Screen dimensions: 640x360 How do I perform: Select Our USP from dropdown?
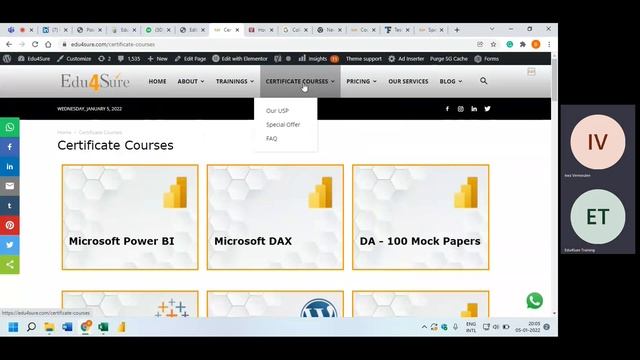click(277, 111)
